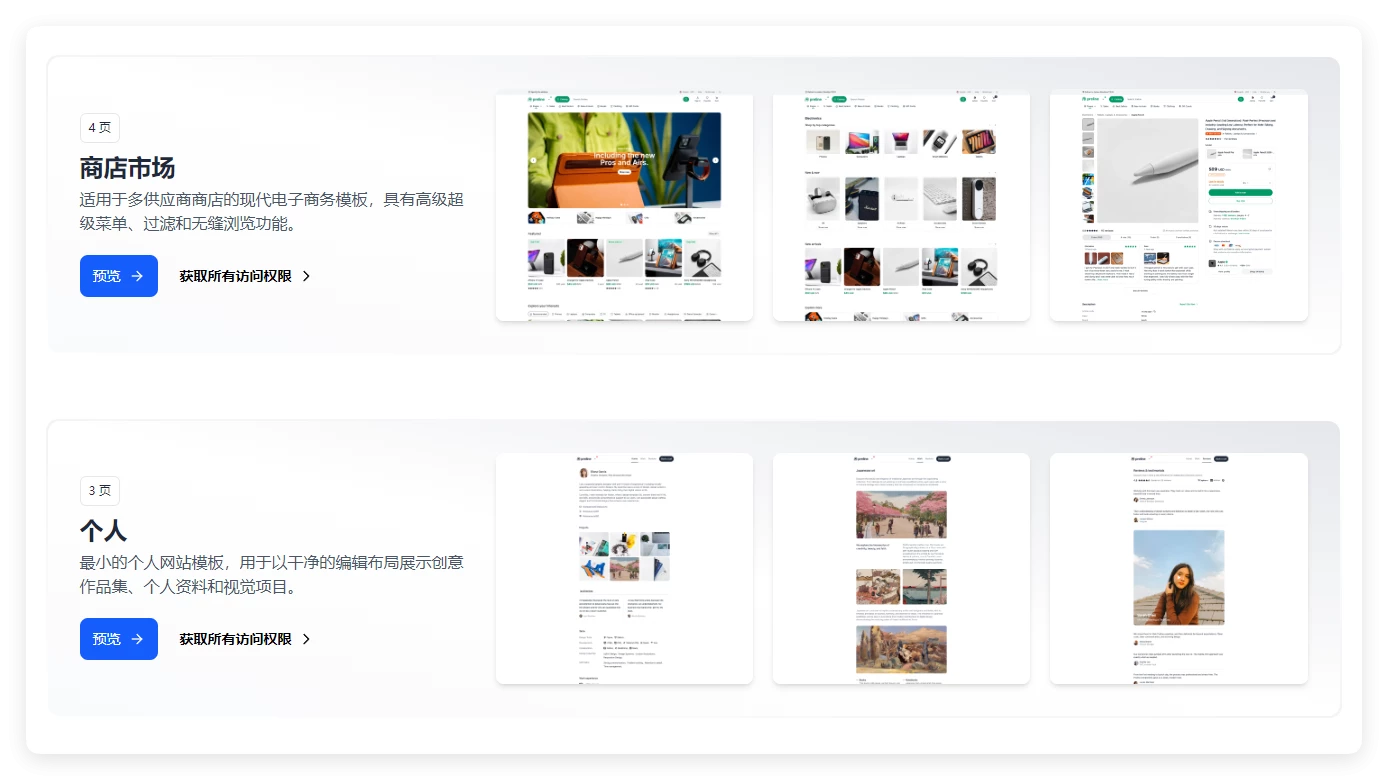Click the right carousel arrow in the store homepage preview

point(715,160)
